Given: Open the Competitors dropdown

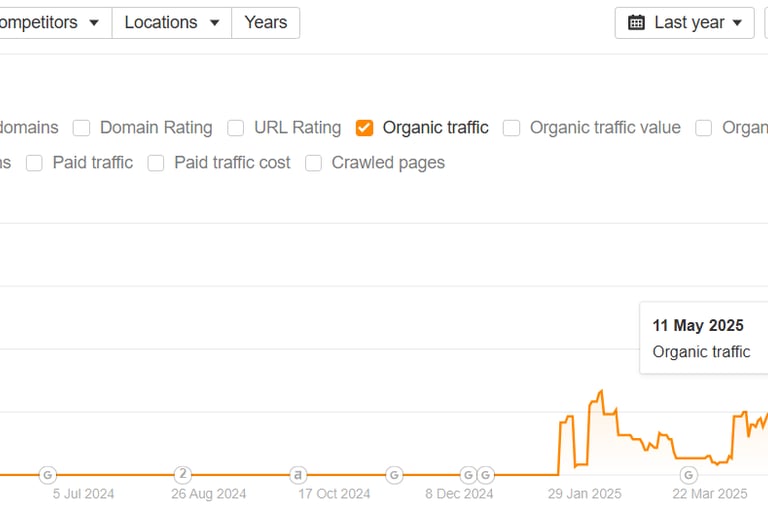Looking at the screenshot, I should pos(50,22).
